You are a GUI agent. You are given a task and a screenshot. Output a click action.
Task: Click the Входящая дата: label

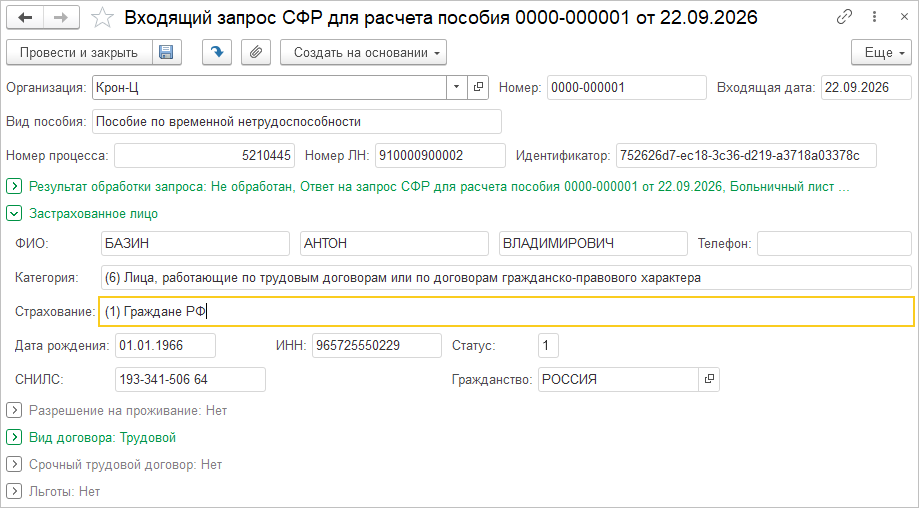766,87
